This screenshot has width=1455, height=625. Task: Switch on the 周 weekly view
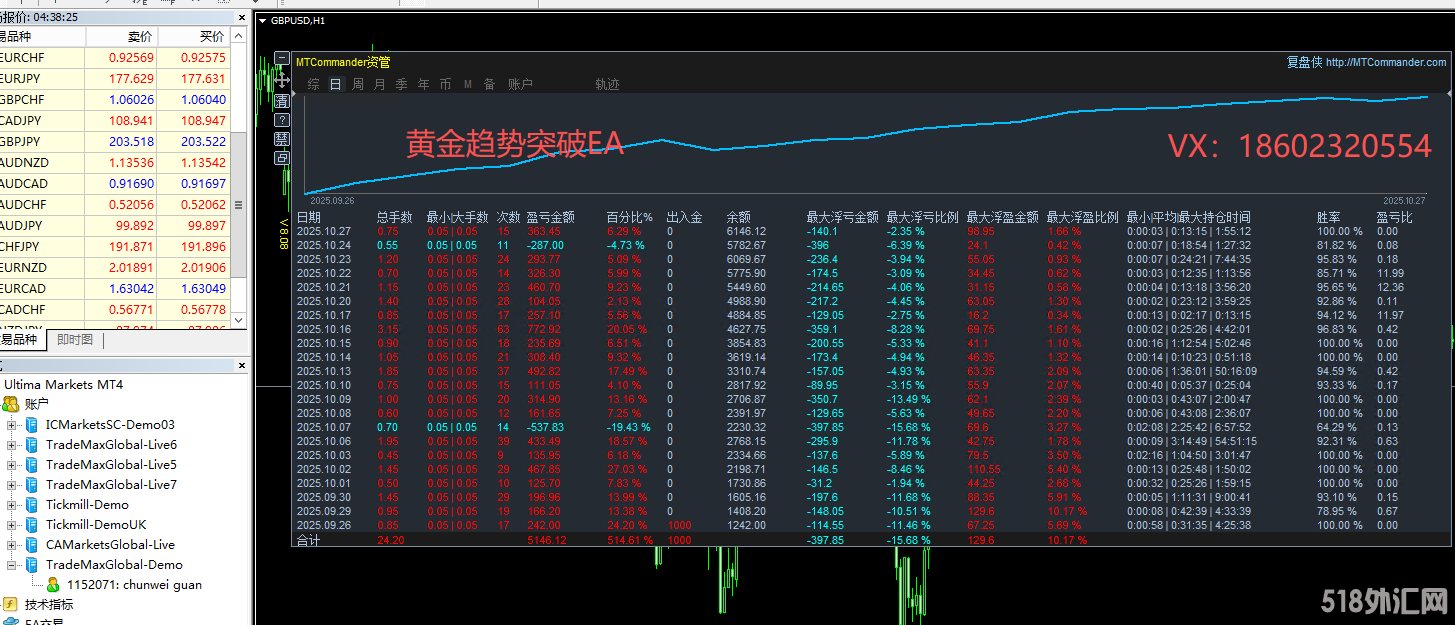[357, 84]
